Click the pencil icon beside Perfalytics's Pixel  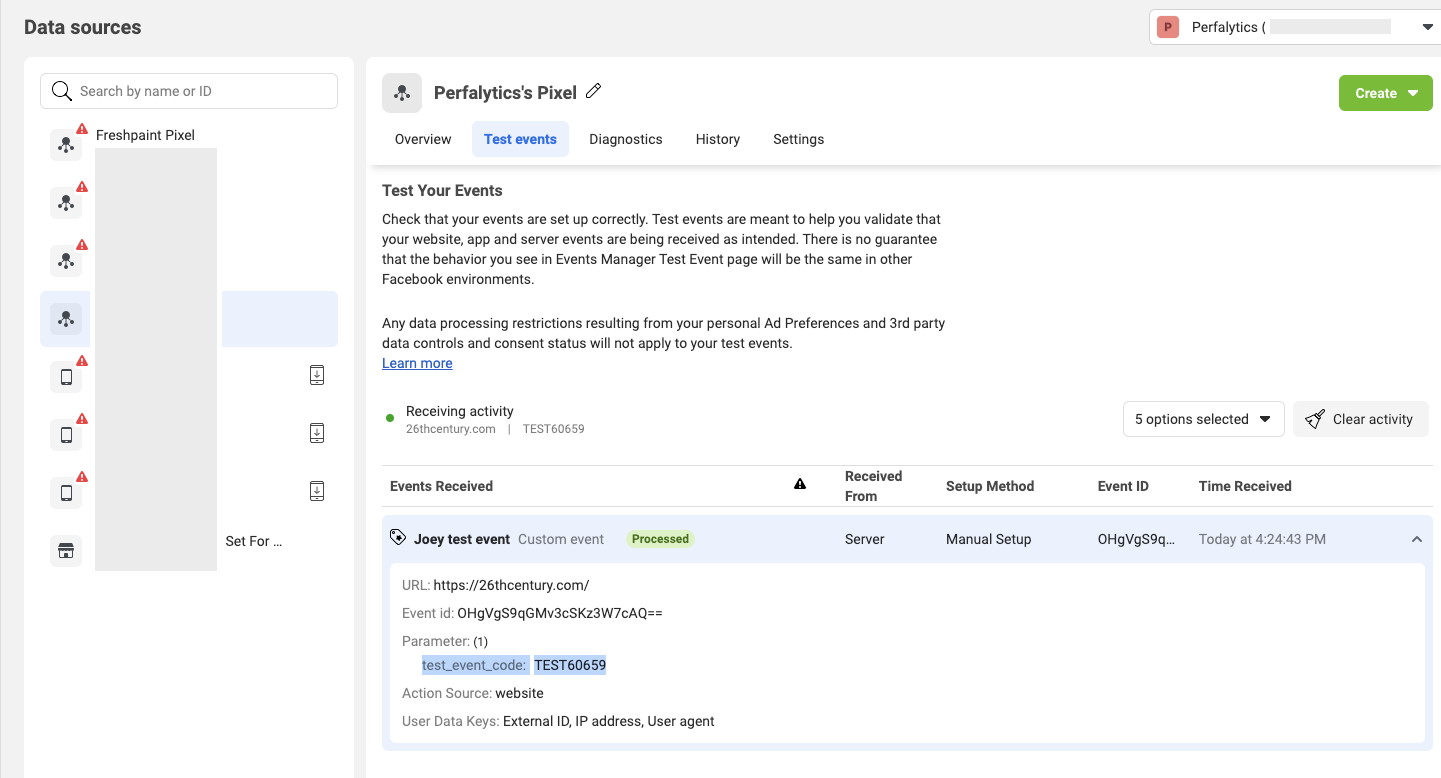(x=594, y=92)
